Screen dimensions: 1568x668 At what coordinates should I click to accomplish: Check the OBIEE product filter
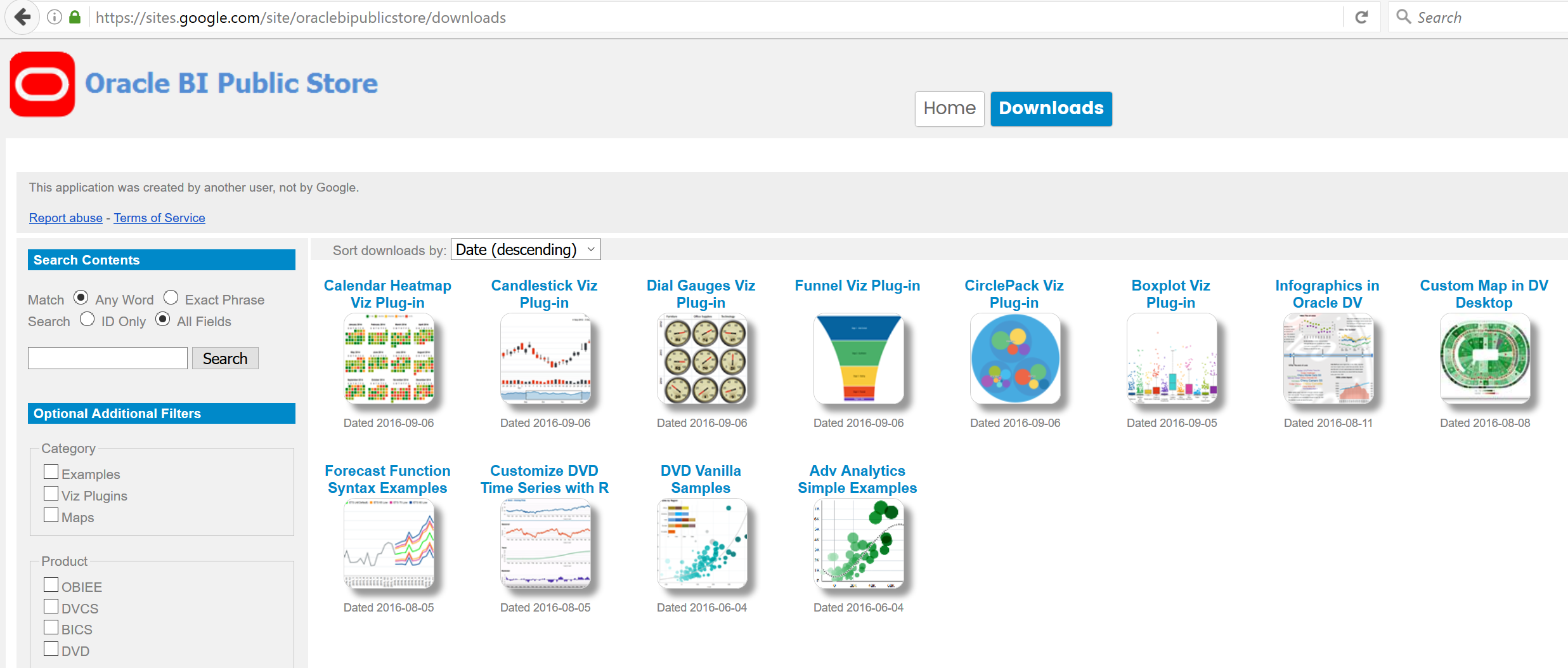coord(51,584)
